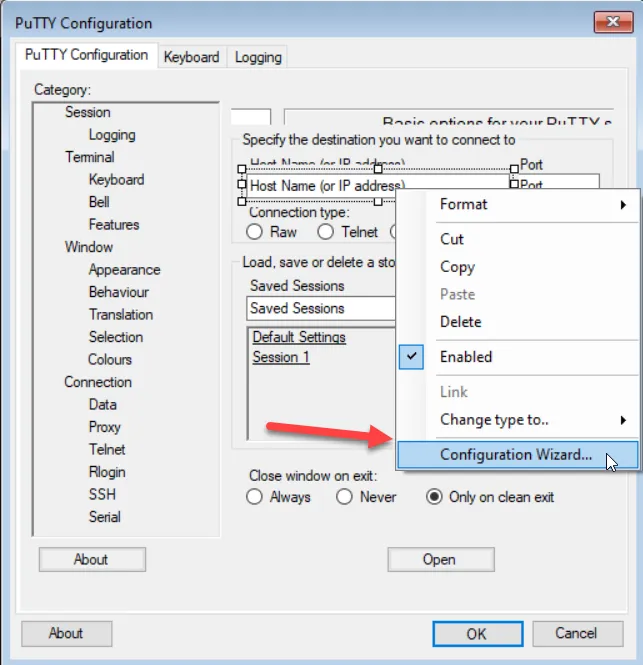Select Logging under Session in category tree
This screenshot has height=665, width=643.
(x=112, y=135)
